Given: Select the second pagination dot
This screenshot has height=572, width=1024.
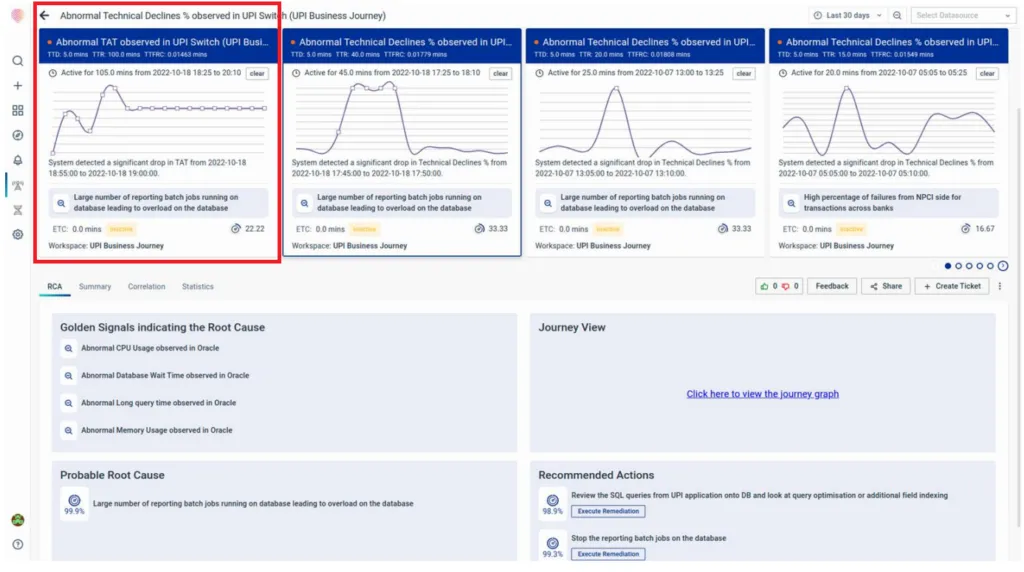Looking at the screenshot, I should [958, 266].
